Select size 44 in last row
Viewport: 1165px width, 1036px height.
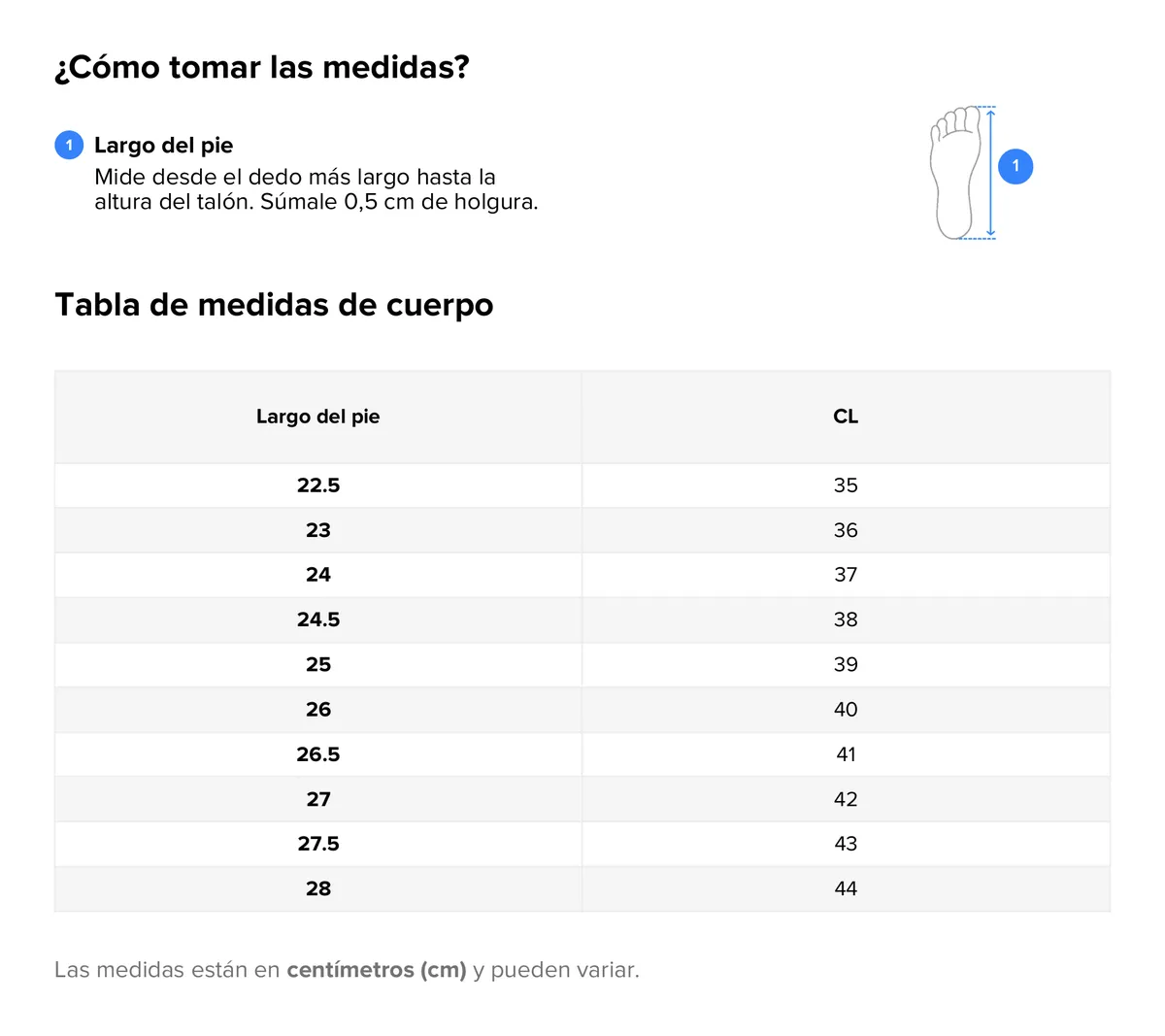(x=846, y=888)
